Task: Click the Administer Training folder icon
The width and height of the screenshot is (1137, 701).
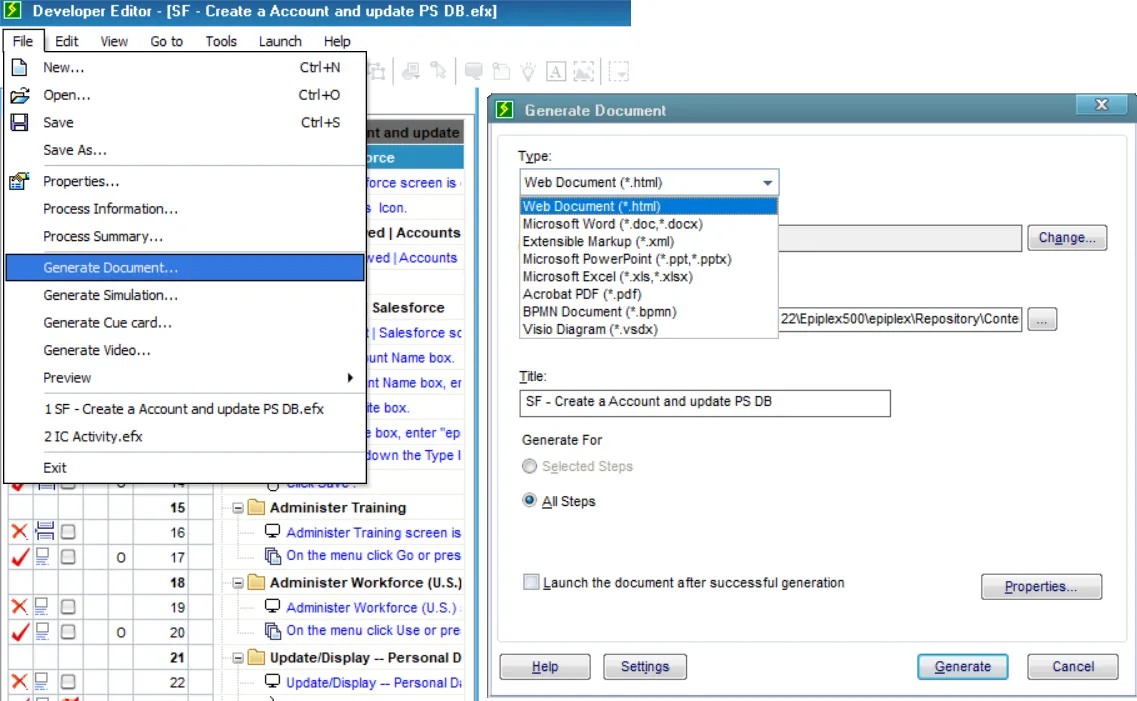Action: (x=256, y=507)
